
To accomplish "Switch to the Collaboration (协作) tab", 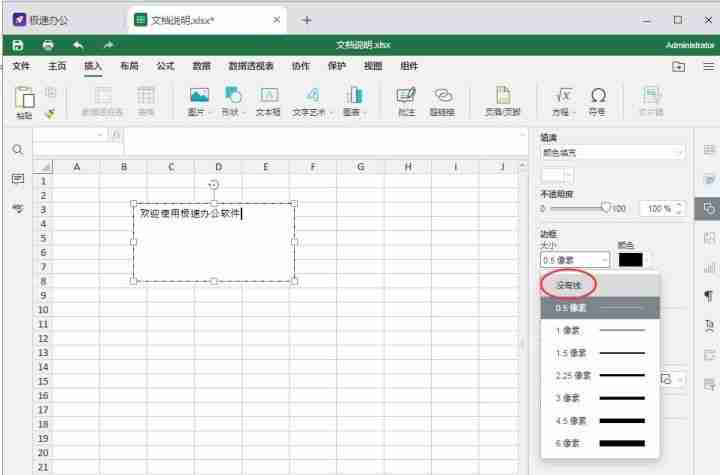I will pyautogui.click(x=301, y=66).
